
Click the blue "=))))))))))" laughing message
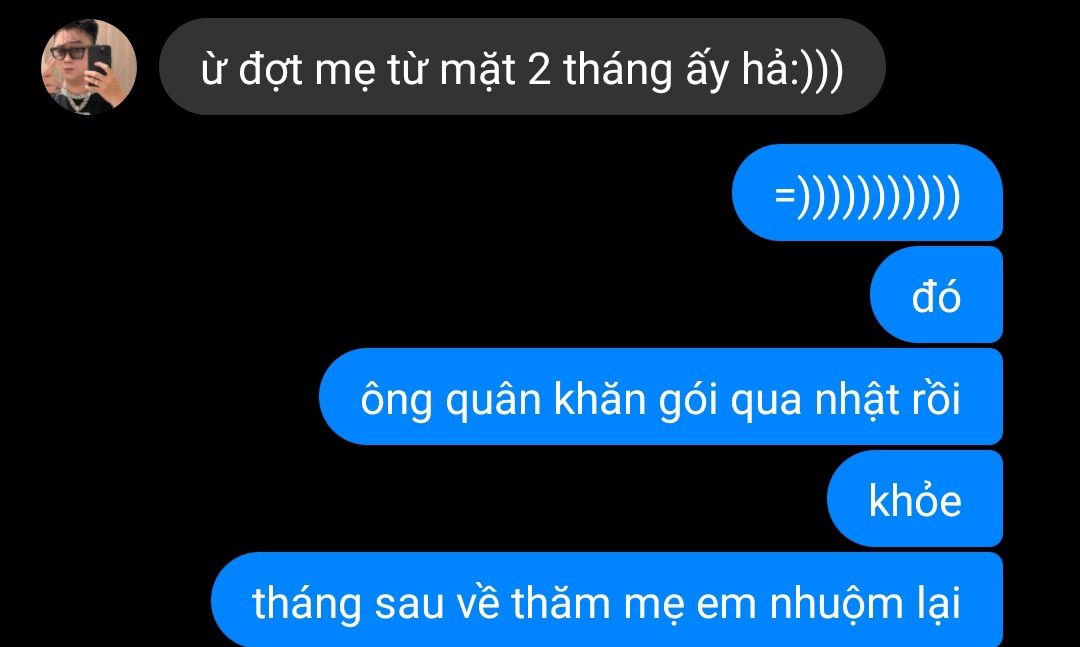[867, 193]
